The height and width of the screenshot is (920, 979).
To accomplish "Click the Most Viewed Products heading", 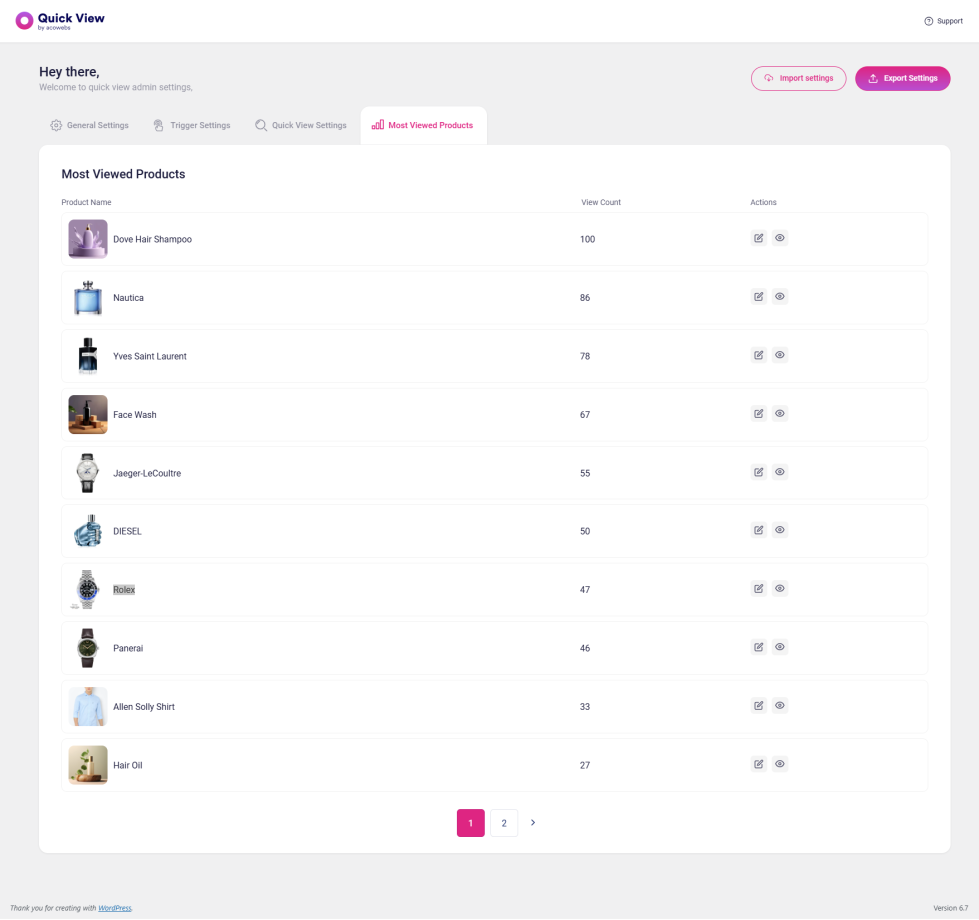I will [x=124, y=174].
